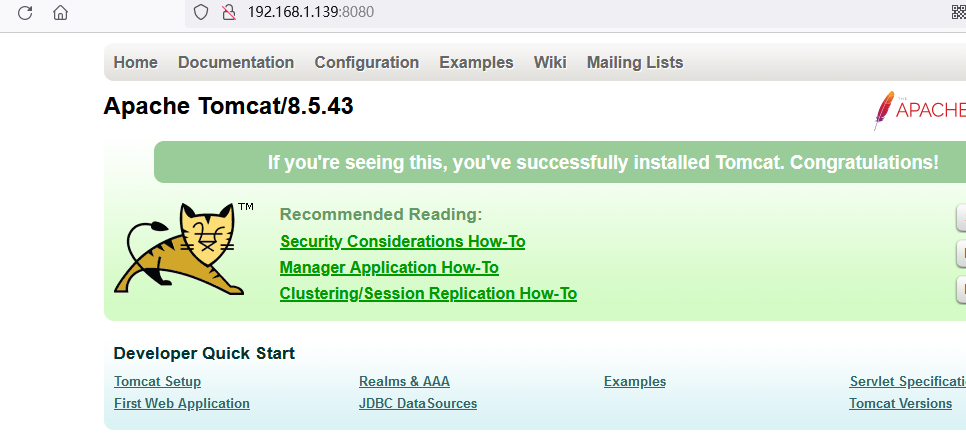Open Manager Application How-To link
Viewport: 966px width, 434px height.
(x=389, y=268)
